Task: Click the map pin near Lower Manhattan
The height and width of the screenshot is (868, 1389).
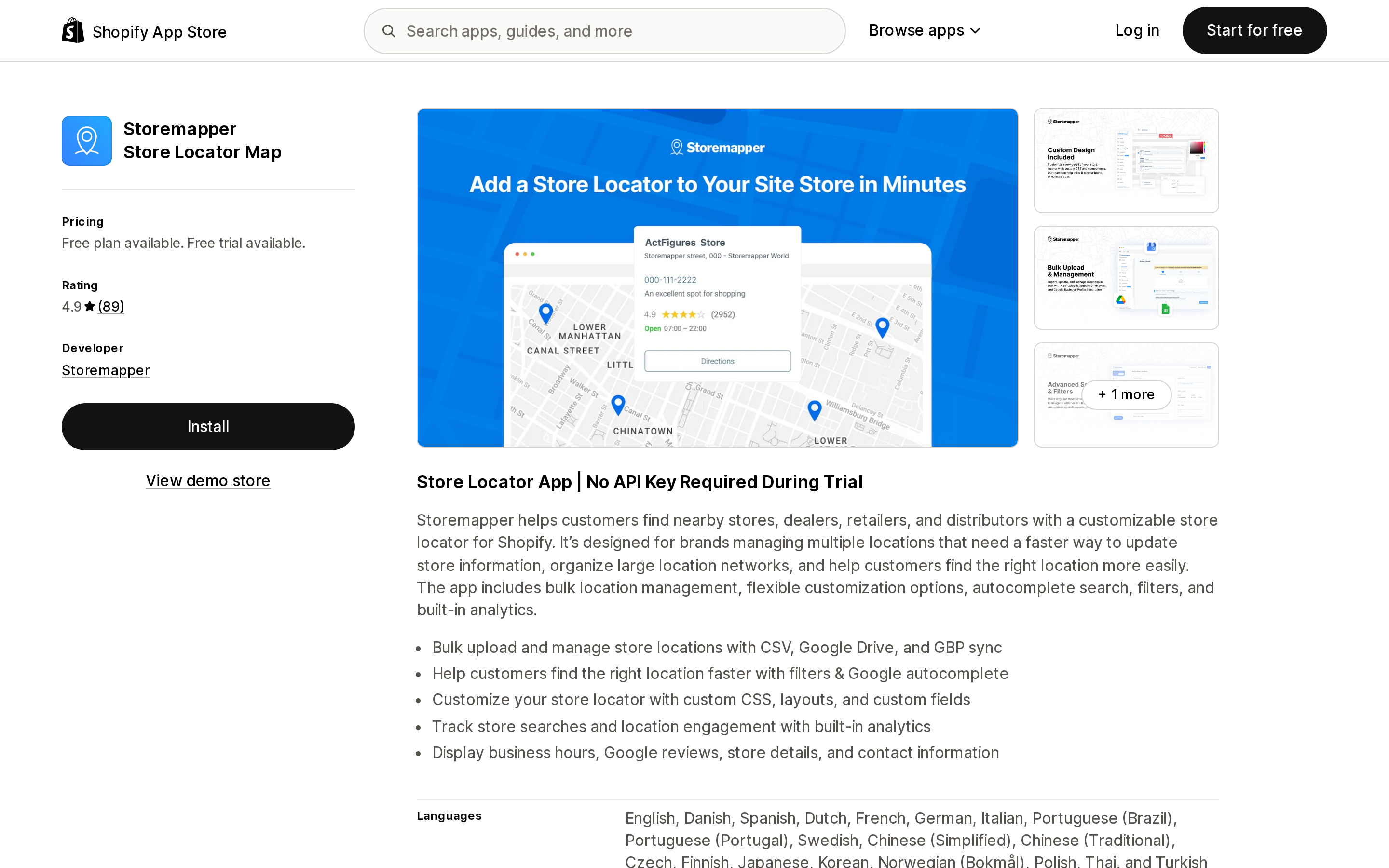Action: point(546,313)
